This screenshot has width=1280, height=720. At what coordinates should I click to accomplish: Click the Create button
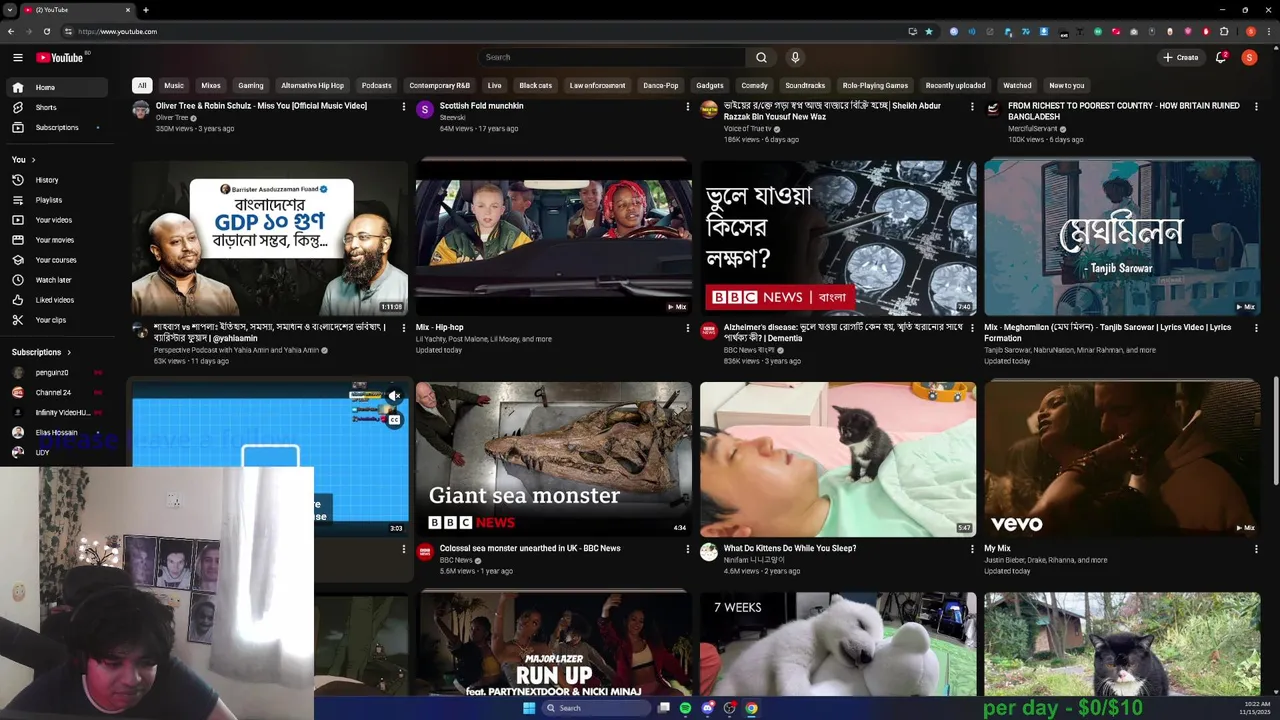(1181, 58)
